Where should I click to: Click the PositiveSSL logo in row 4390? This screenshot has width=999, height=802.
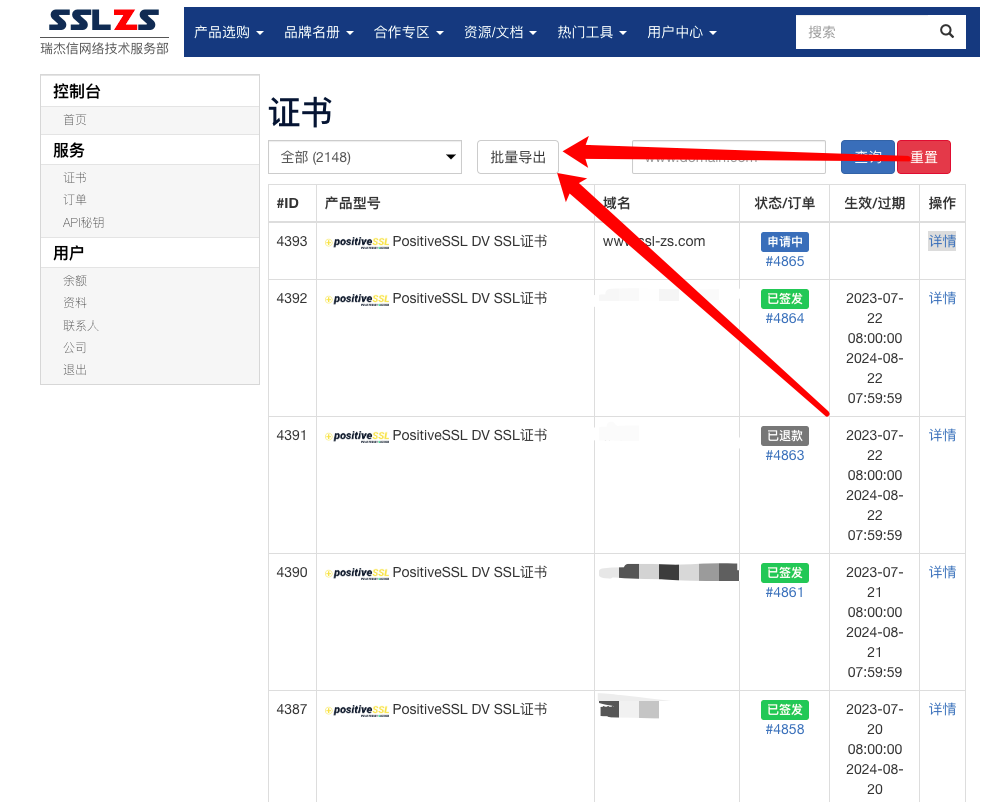357,573
